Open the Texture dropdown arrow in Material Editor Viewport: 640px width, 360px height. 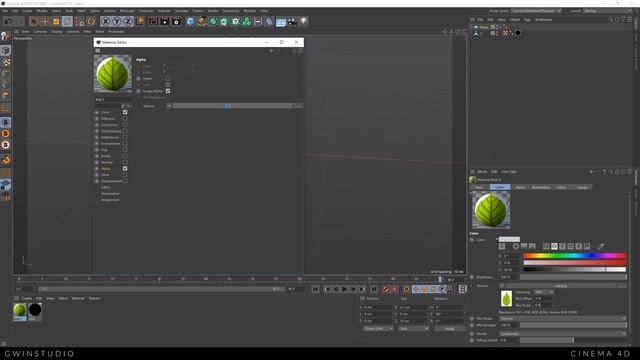(x=169, y=106)
